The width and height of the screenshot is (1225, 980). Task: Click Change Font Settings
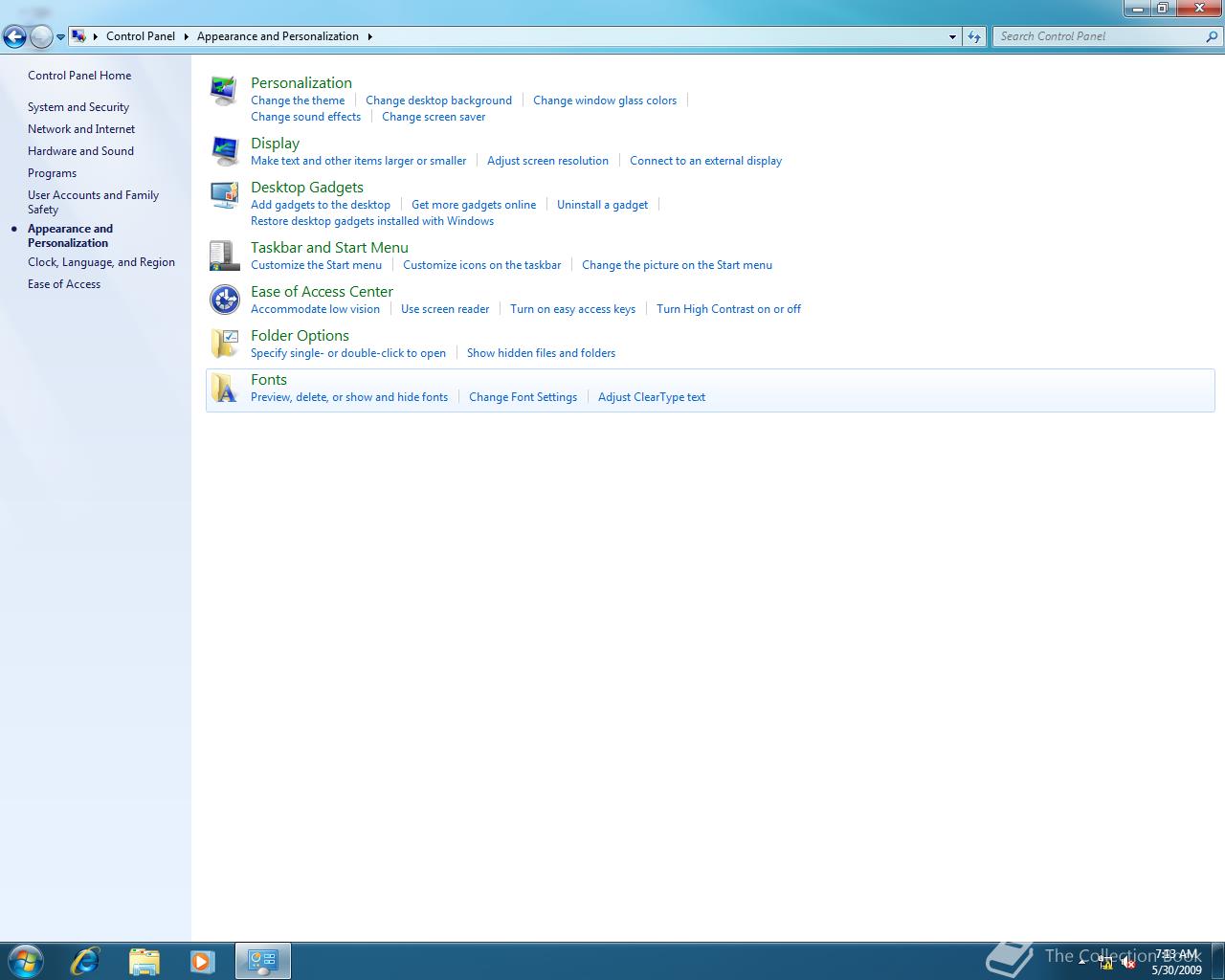[x=523, y=397]
